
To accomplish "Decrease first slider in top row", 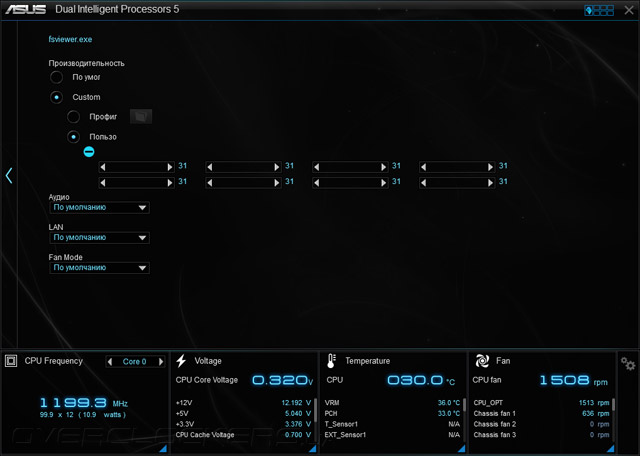I will click(103, 167).
